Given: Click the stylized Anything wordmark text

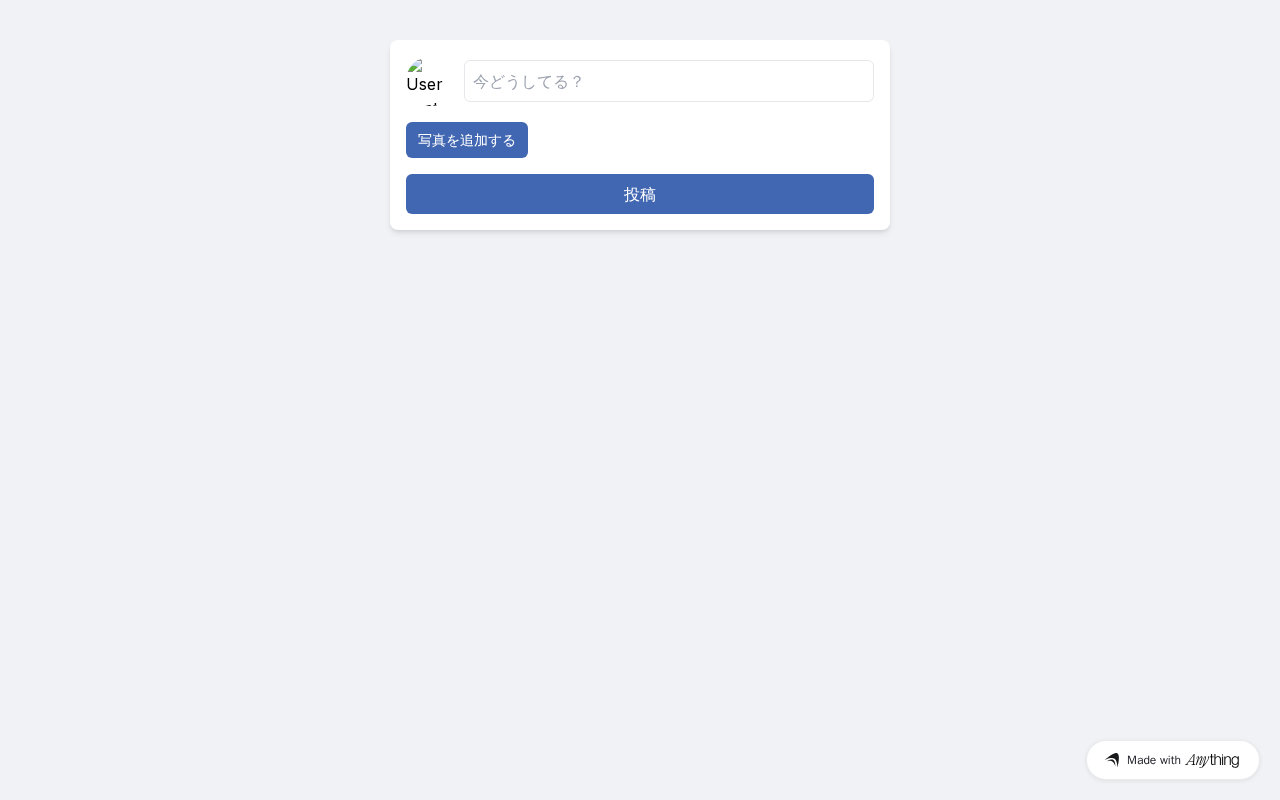Looking at the screenshot, I should 1212,760.
